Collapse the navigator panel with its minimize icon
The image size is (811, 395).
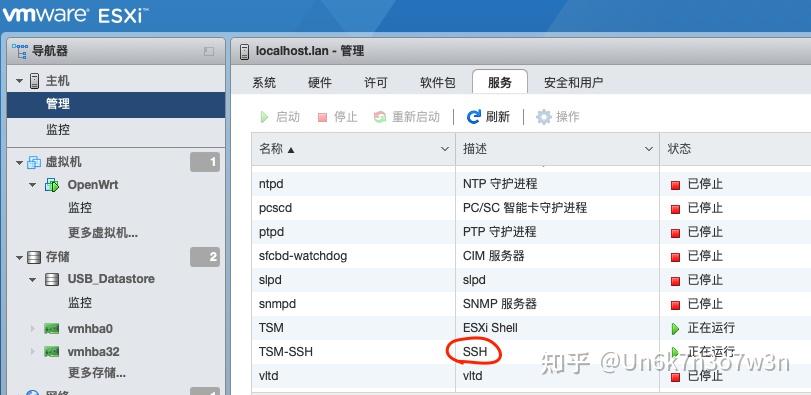pos(208,51)
